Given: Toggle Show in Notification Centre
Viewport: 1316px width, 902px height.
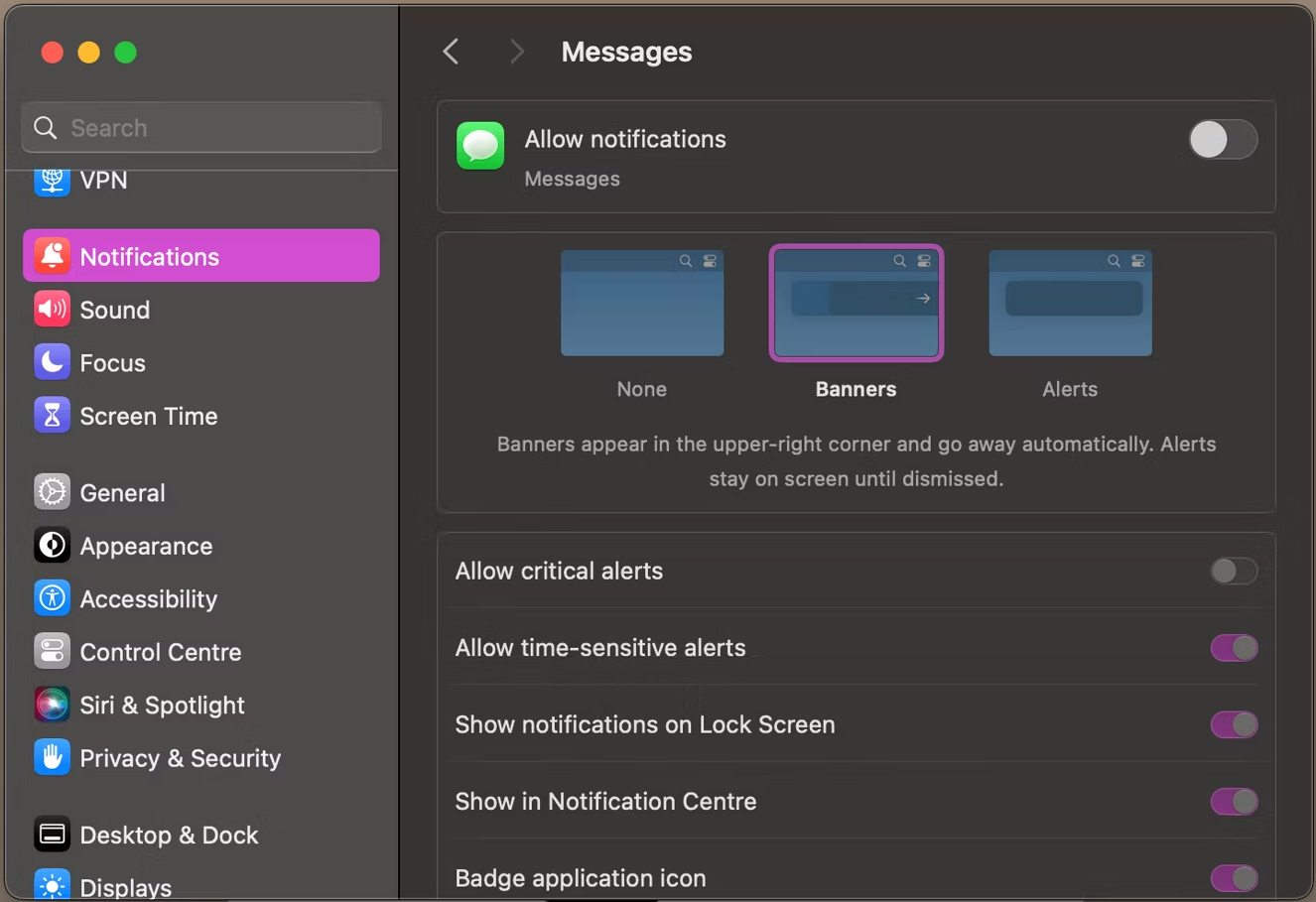Looking at the screenshot, I should tap(1234, 801).
